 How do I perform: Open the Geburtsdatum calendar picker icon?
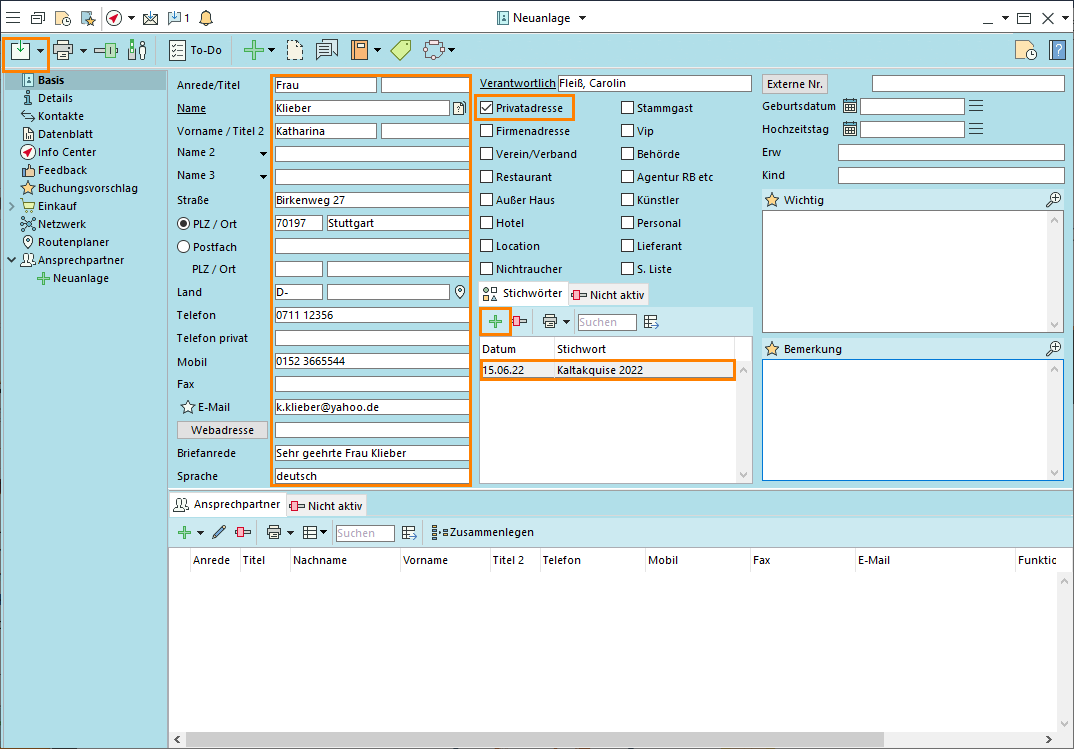[x=850, y=106]
